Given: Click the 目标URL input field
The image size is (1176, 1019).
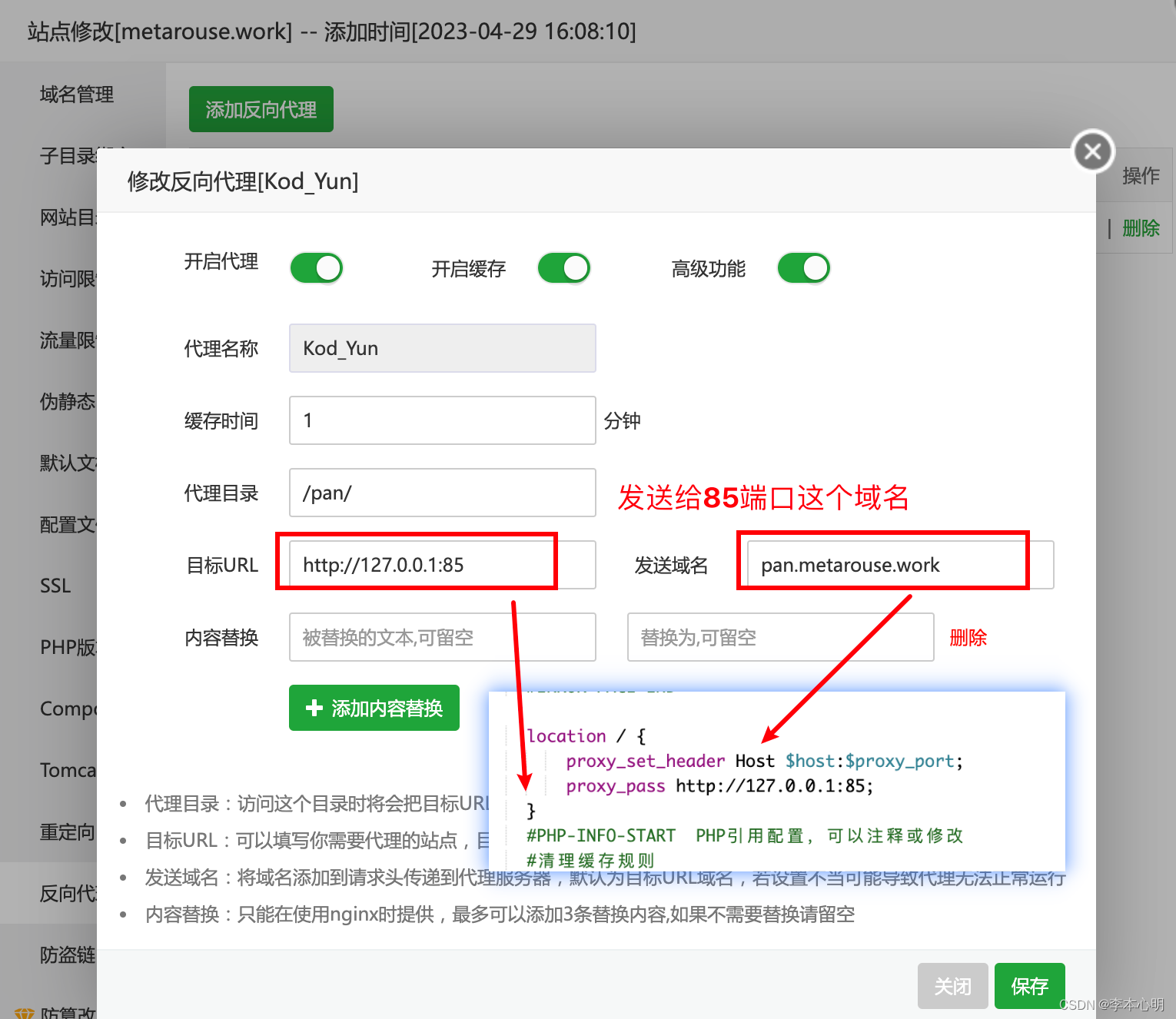Looking at the screenshot, I should click(x=442, y=565).
